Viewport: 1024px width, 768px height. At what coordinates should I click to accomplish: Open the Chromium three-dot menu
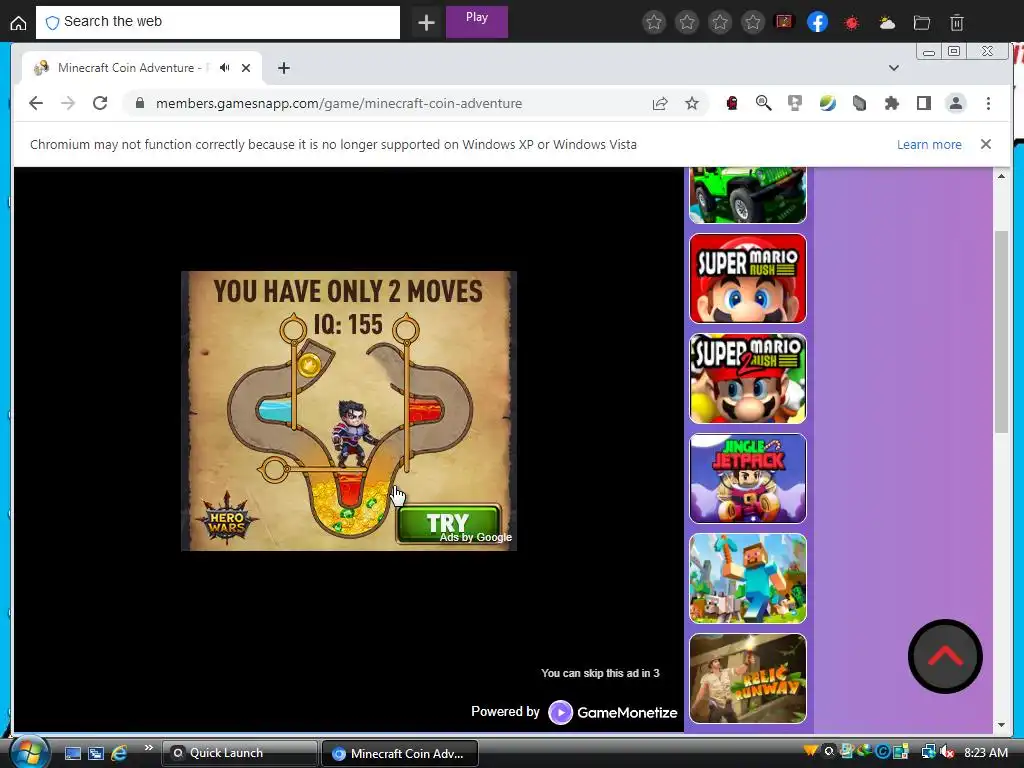(x=988, y=103)
